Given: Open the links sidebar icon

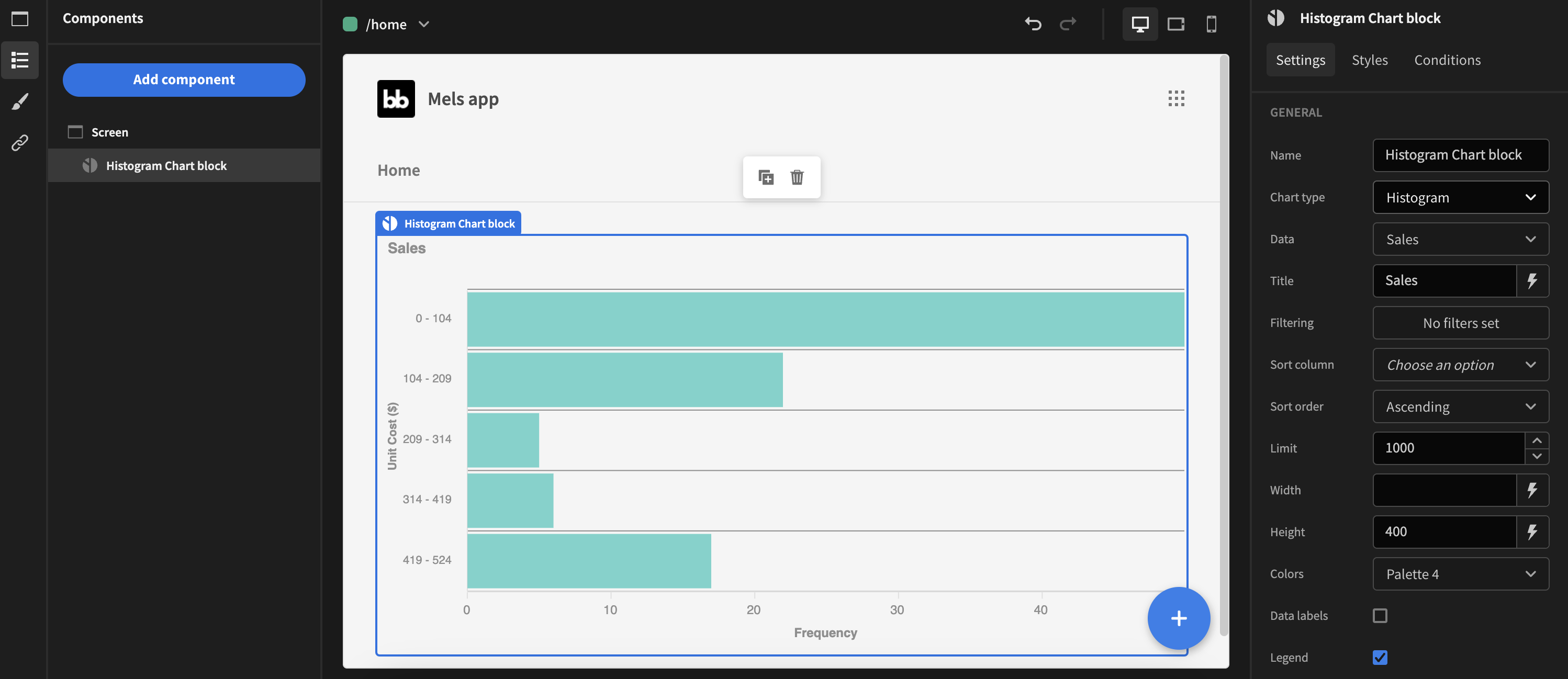Looking at the screenshot, I should pos(19,143).
